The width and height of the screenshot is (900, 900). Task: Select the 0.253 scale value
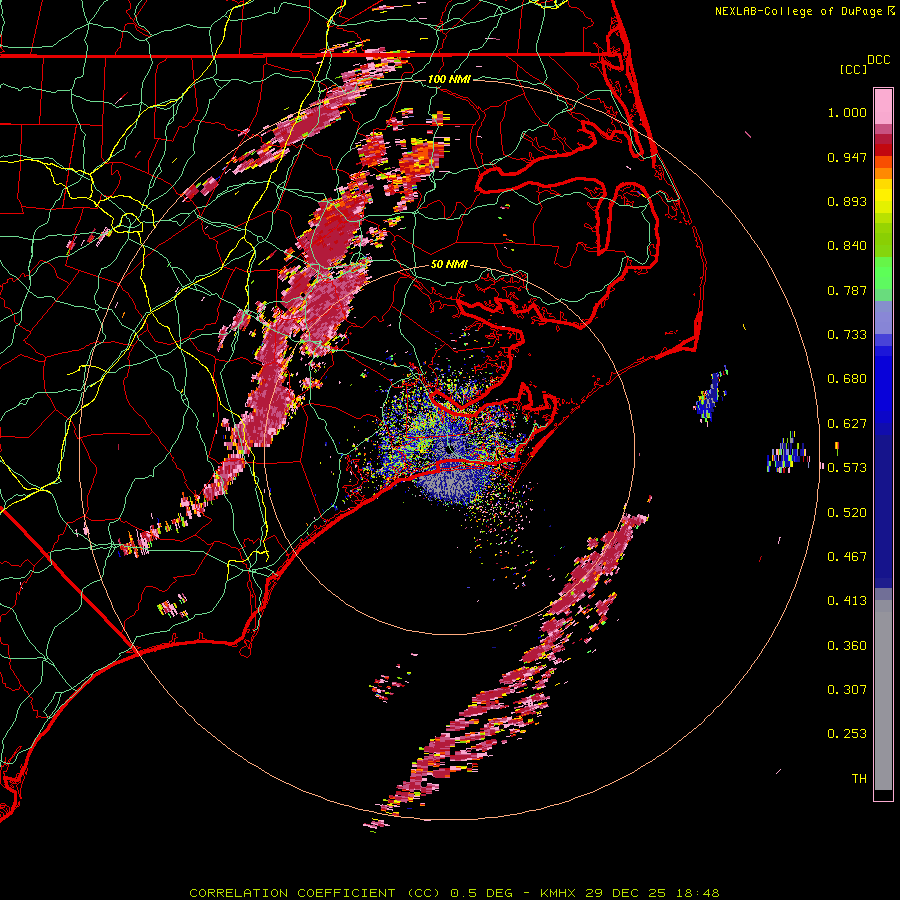(847, 734)
